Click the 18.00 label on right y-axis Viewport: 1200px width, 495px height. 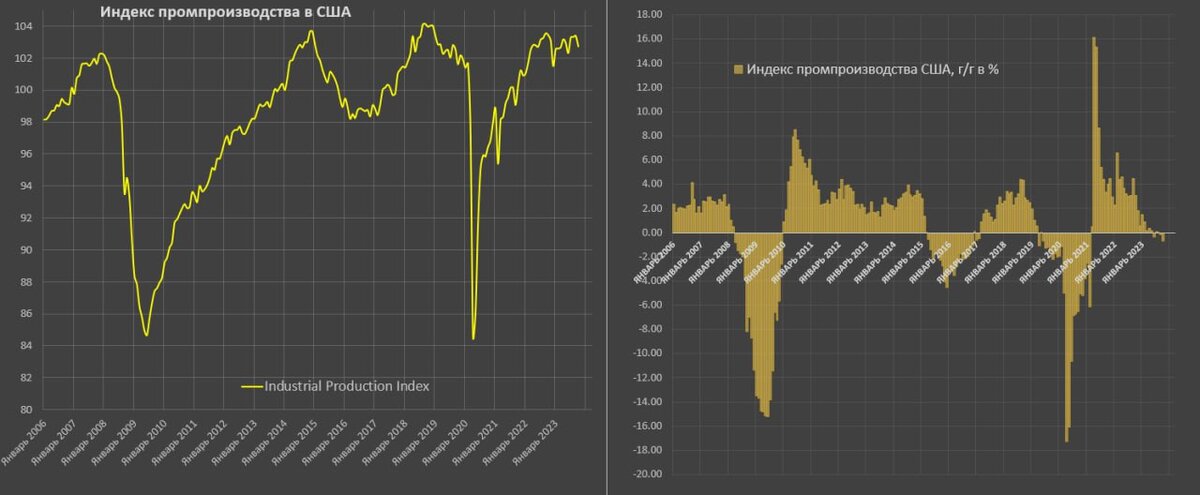pos(649,14)
